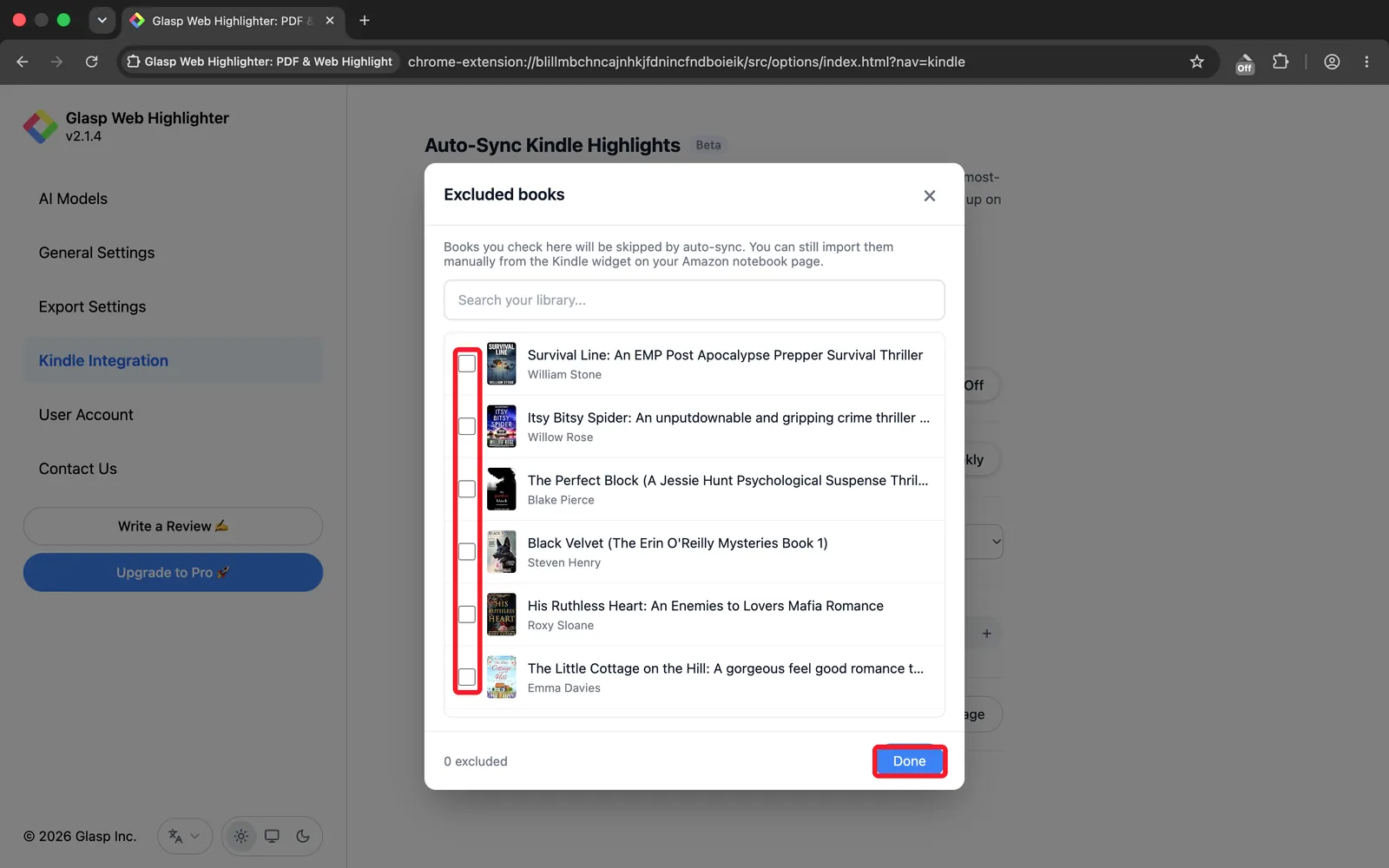Click the Survival Line book cover thumbnail
Image resolution: width=1389 pixels, height=868 pixels.
pos(501,364)
